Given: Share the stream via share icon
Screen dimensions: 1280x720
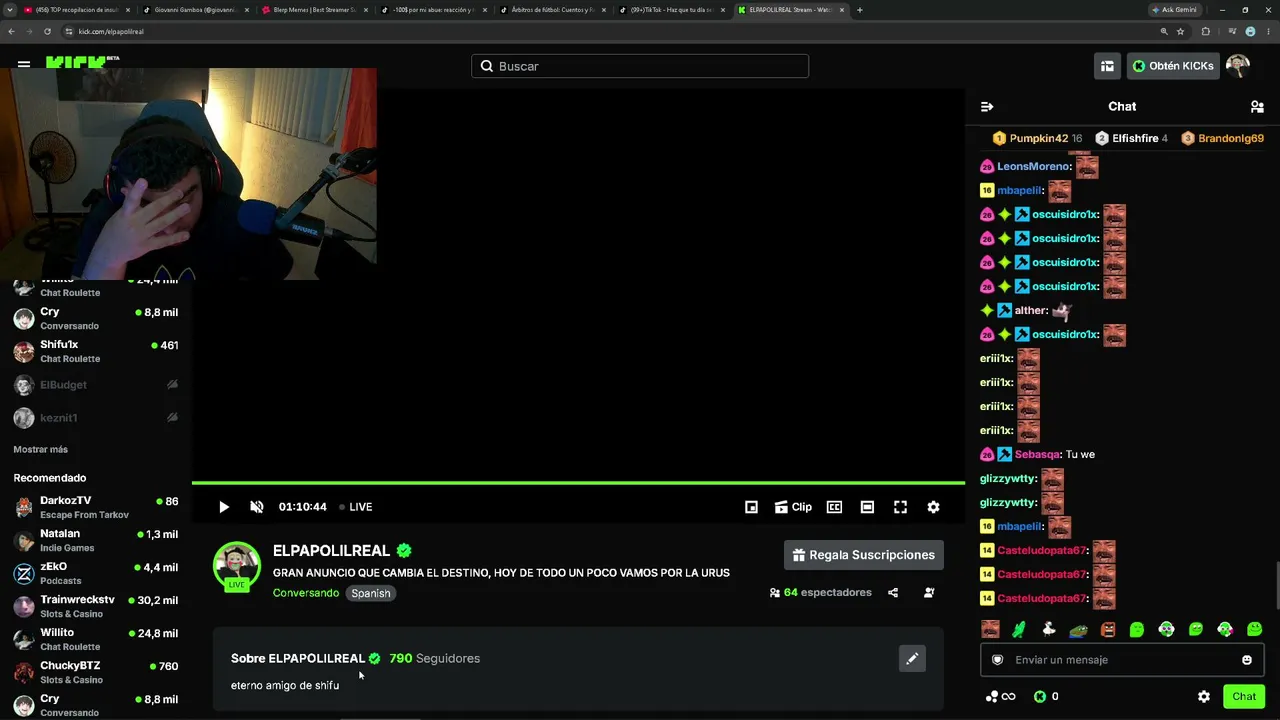Looking at the screenshot, I should tap(893, 593).
